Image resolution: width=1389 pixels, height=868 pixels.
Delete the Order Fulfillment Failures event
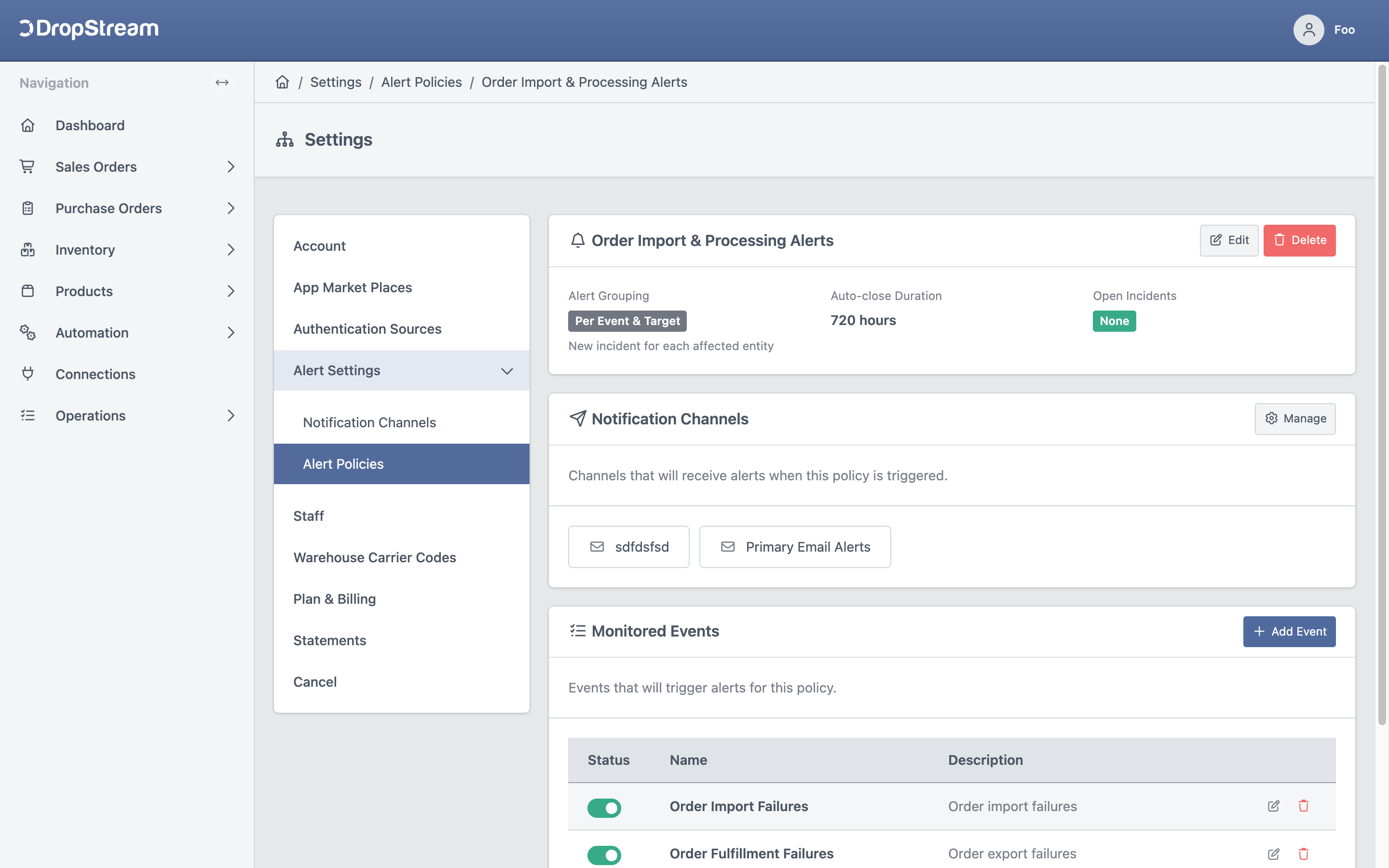click(1304, 854)
